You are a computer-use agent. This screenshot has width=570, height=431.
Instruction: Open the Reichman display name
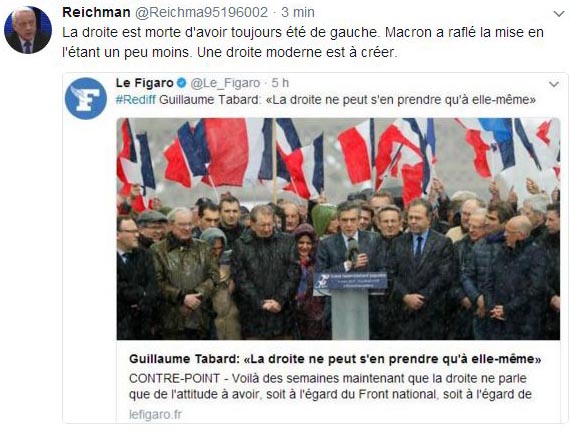pyautogui.click(x=96, y=12)
